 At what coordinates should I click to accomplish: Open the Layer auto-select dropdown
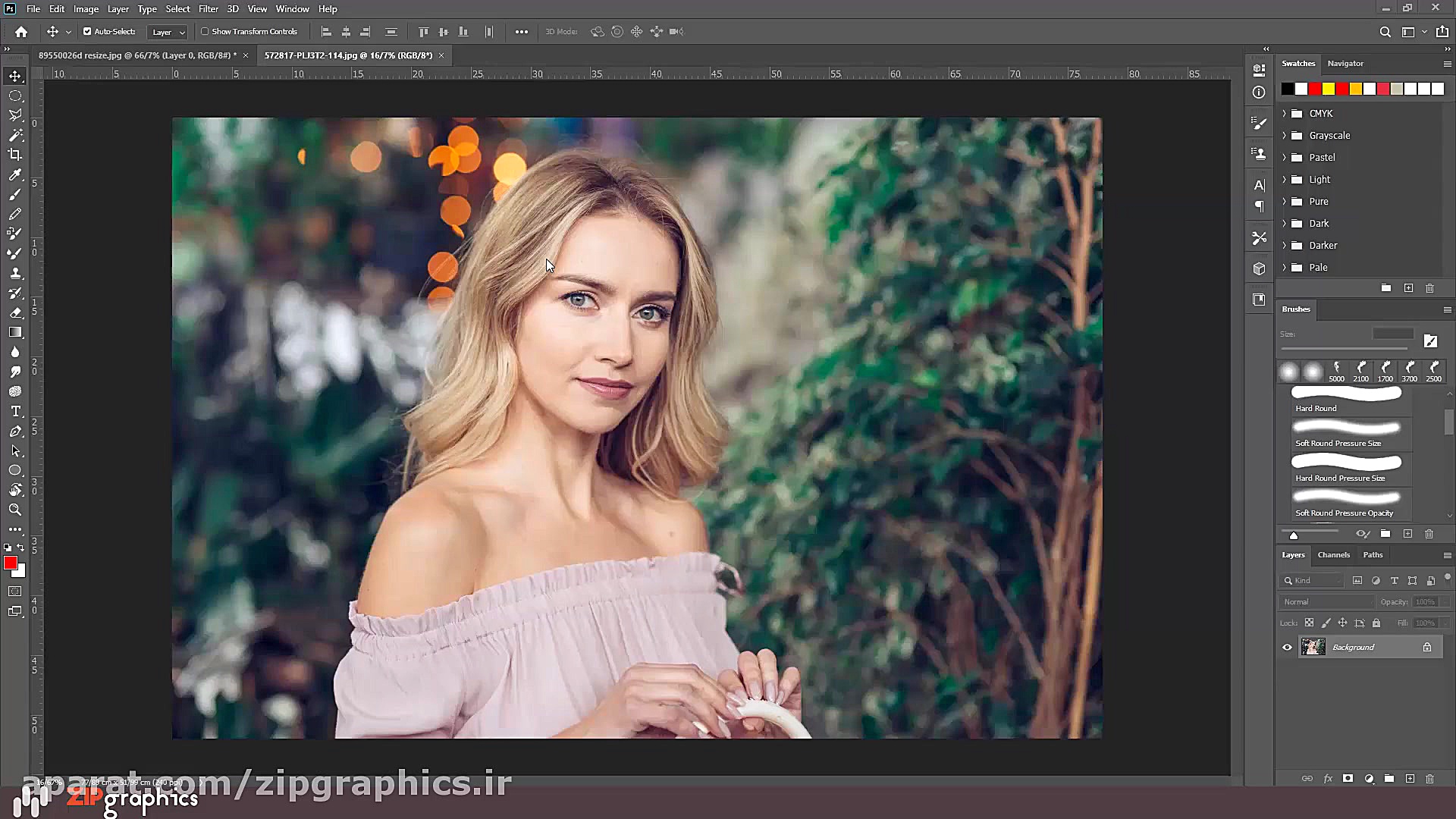[168, 32]
